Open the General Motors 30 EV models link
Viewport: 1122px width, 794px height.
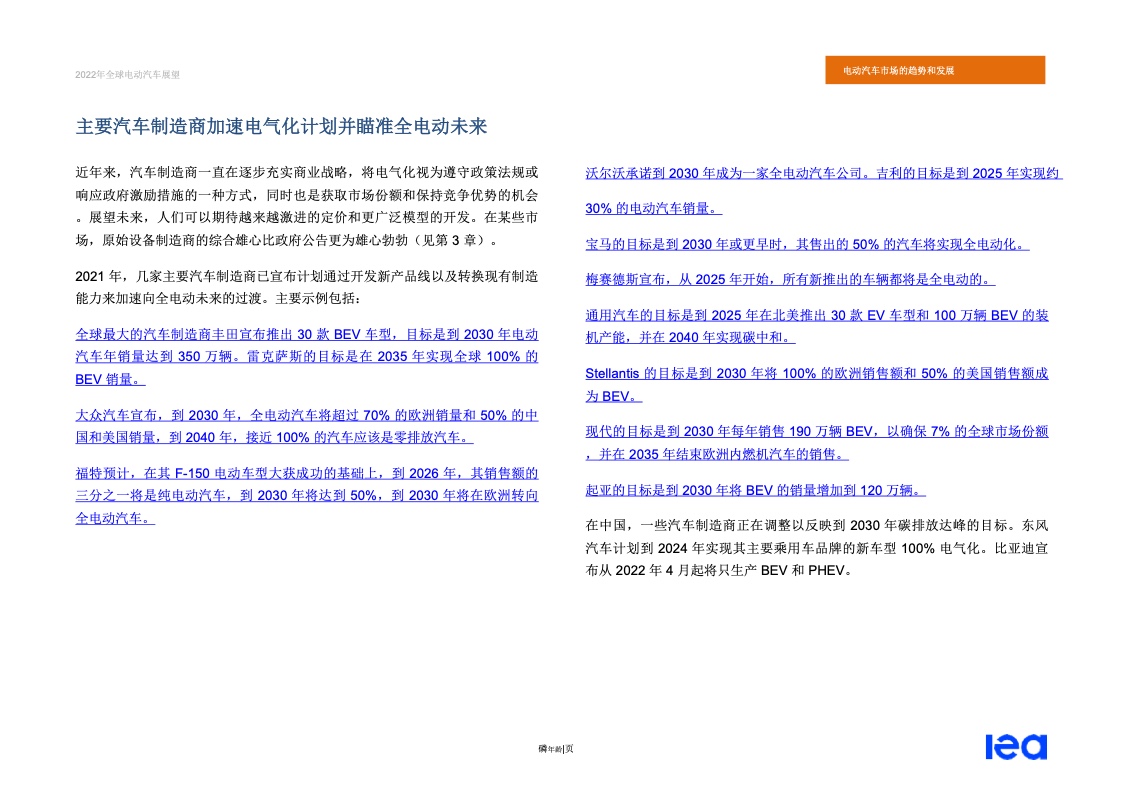click(816, 326)
